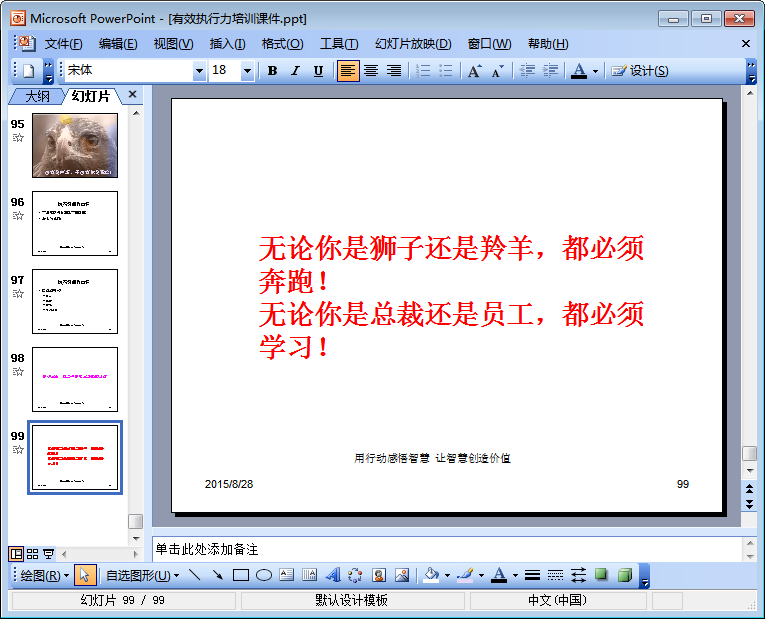
Task: Insert a text box using drawing toolbar
Action: click(x=287, y=575)
